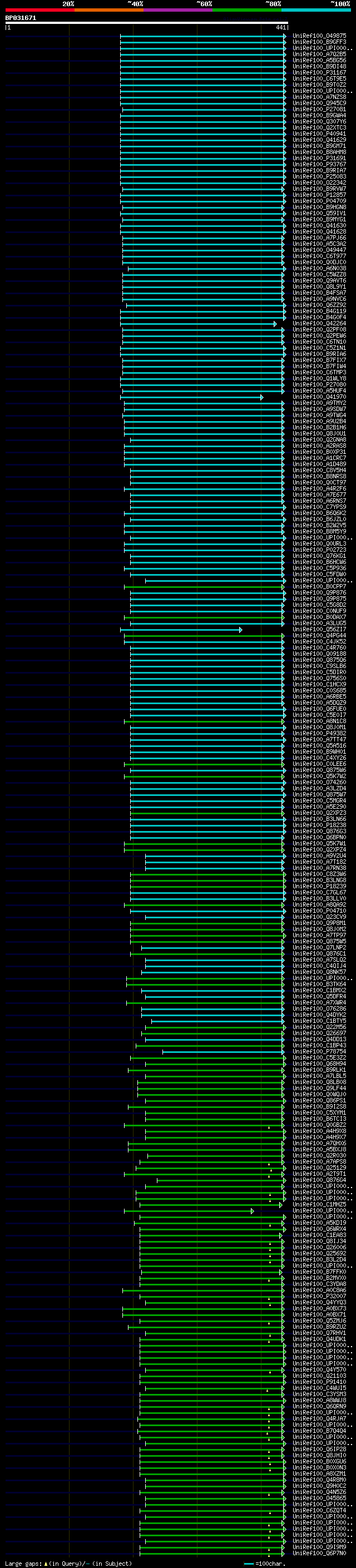
Task: Open hit UniRef100_P40941
Action: [319, 134]
